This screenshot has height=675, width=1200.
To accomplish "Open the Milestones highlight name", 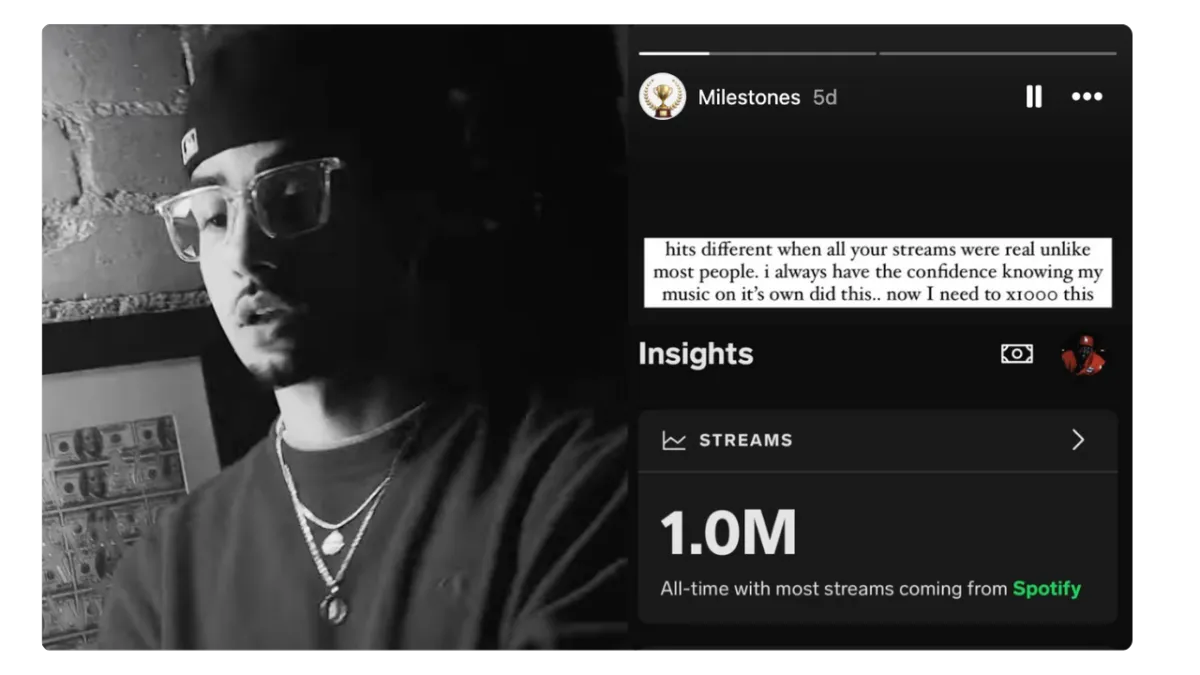I will (x=749, y=97).
